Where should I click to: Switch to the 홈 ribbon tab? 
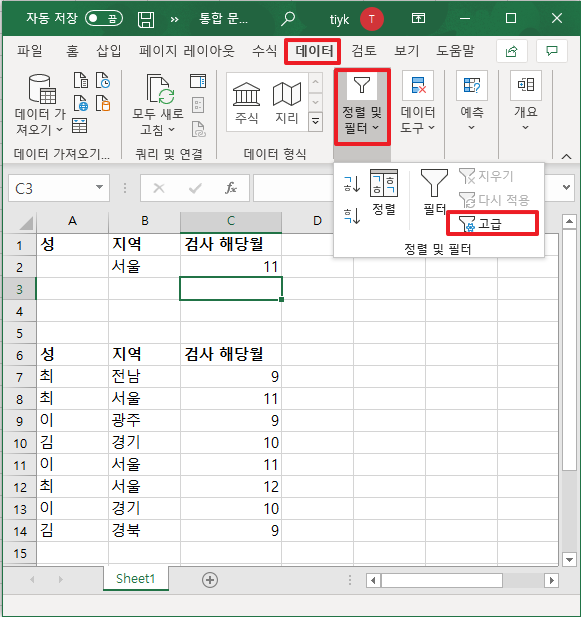click(72, 51)
